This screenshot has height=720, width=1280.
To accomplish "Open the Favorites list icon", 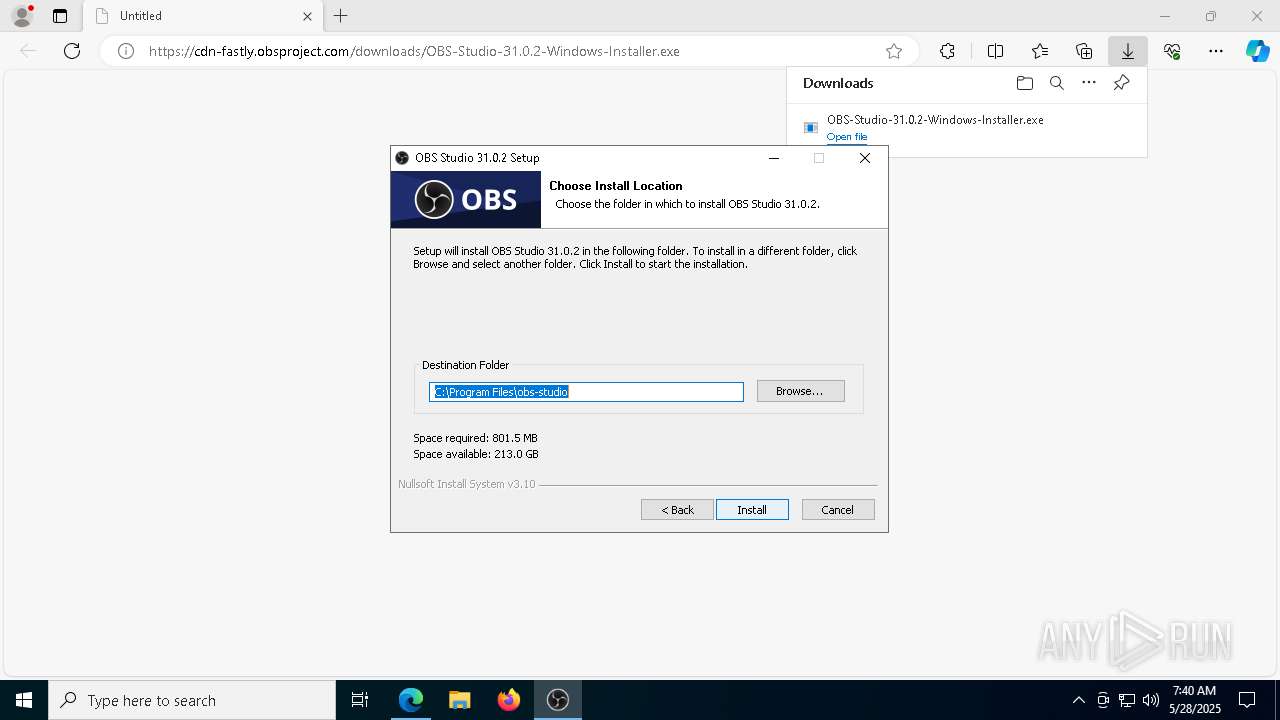I will (1040, 51).
